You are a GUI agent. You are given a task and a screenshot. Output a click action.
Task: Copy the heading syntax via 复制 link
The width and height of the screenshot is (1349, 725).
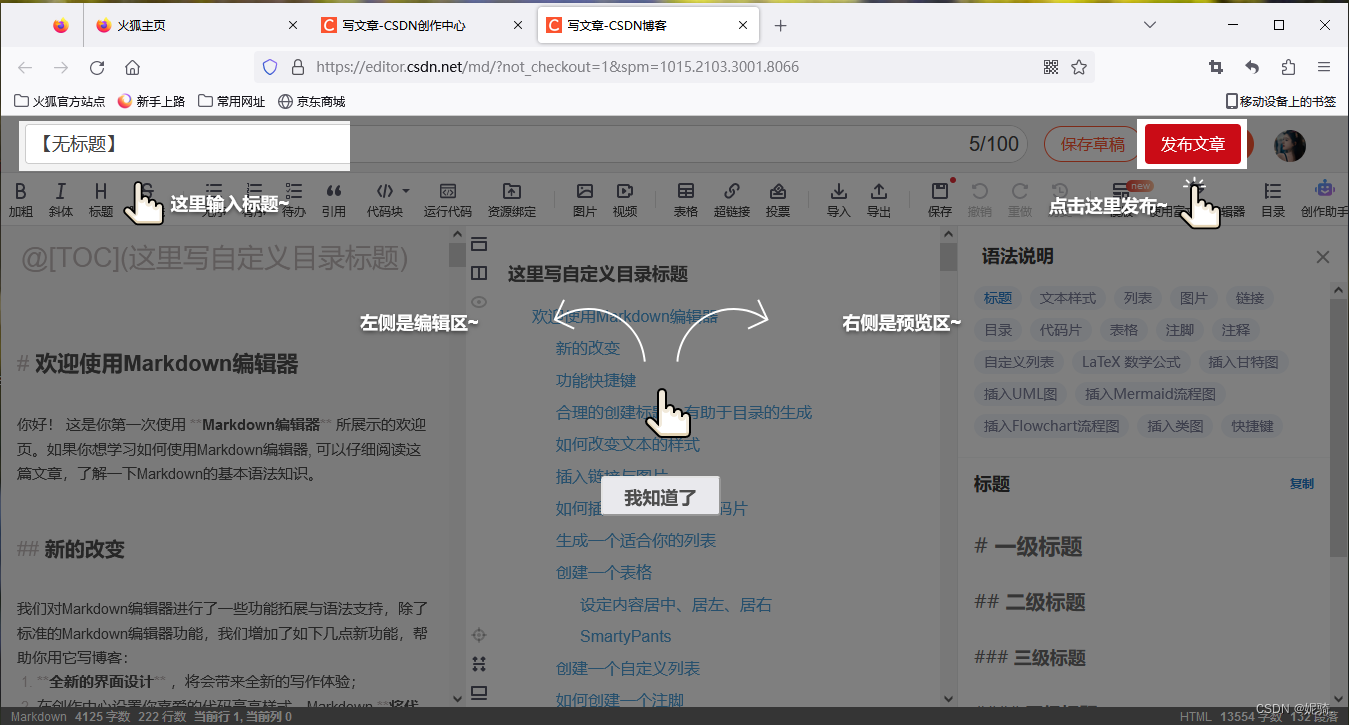[1302, 484]
